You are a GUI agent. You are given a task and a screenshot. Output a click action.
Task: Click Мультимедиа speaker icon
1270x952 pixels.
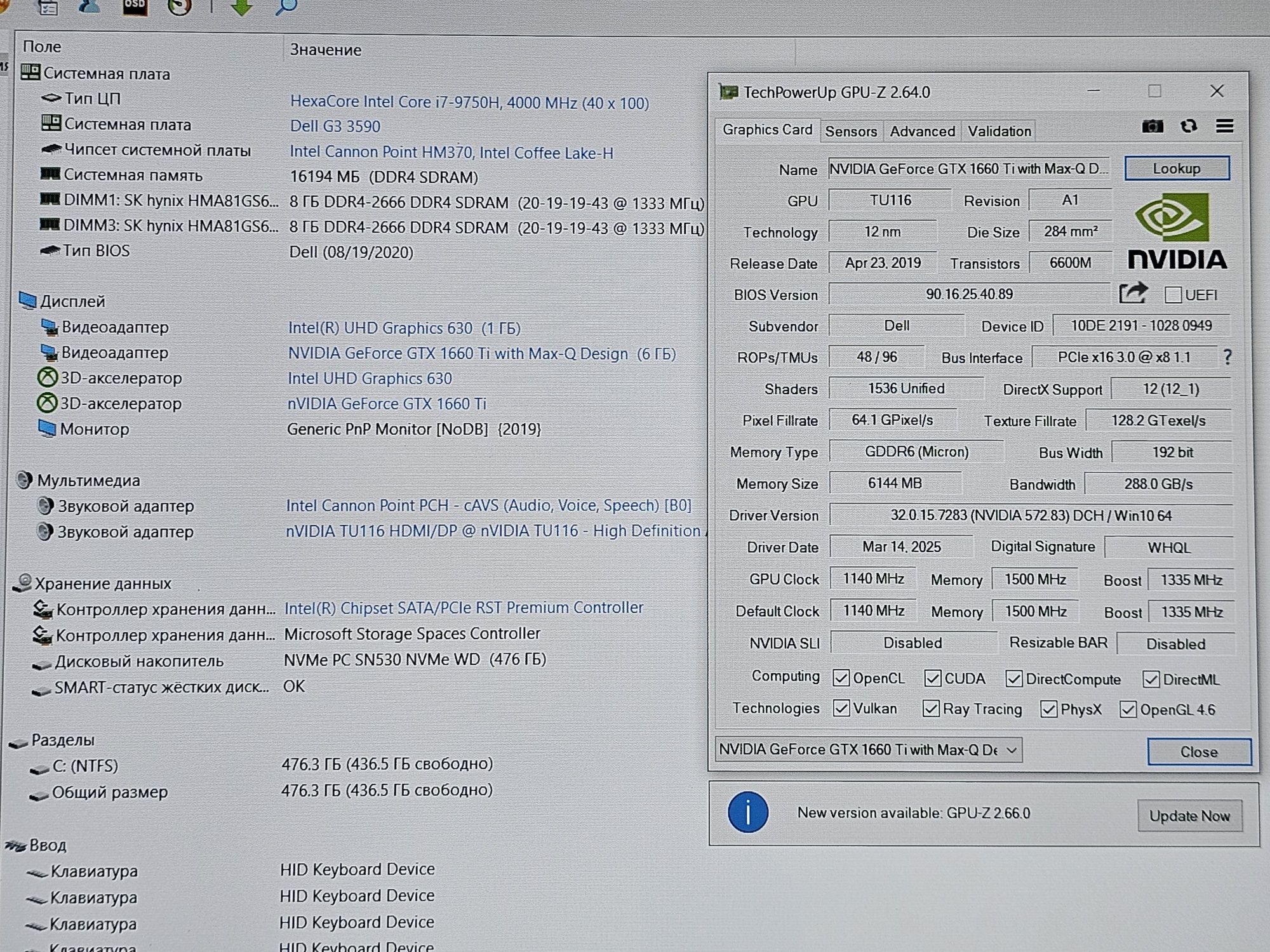click(x=24, y=480)
